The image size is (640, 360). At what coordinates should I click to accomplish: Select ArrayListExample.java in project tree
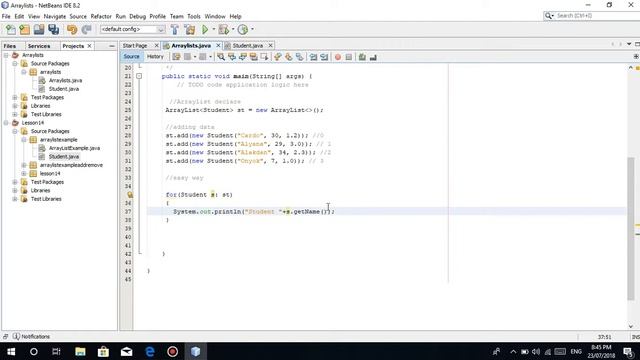[74, 148]
